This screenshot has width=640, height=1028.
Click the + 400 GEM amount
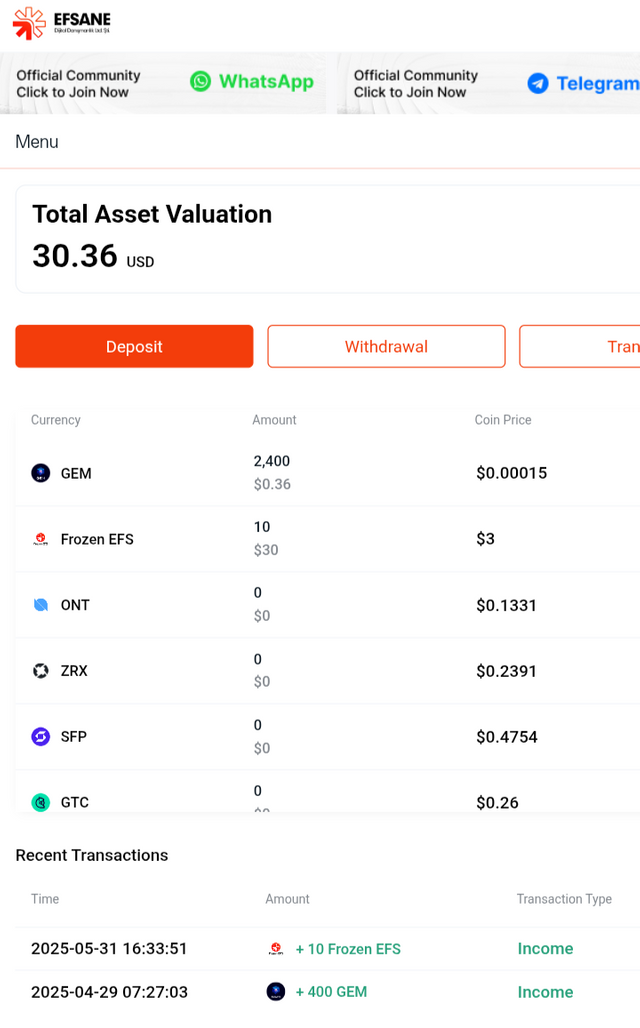(331, 992)
